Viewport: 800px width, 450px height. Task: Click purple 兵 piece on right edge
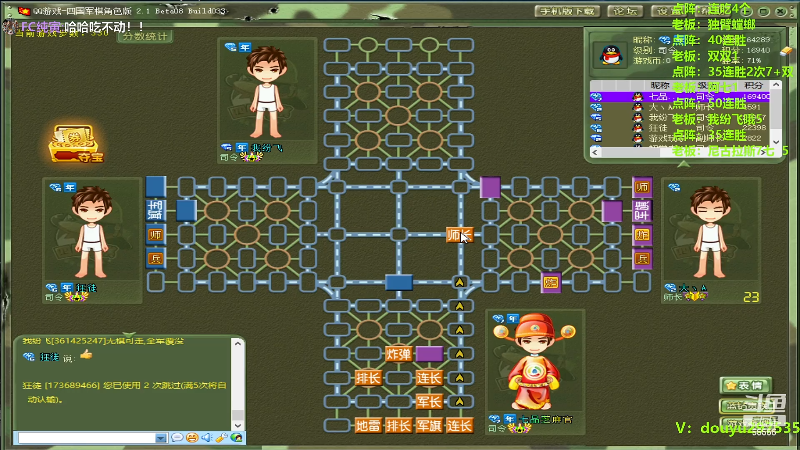pyautogui.click(x=642, y=259)
